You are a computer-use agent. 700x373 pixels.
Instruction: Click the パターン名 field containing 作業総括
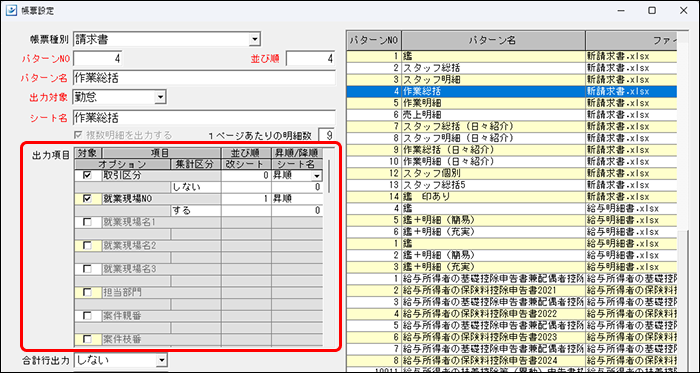(204, 78)
